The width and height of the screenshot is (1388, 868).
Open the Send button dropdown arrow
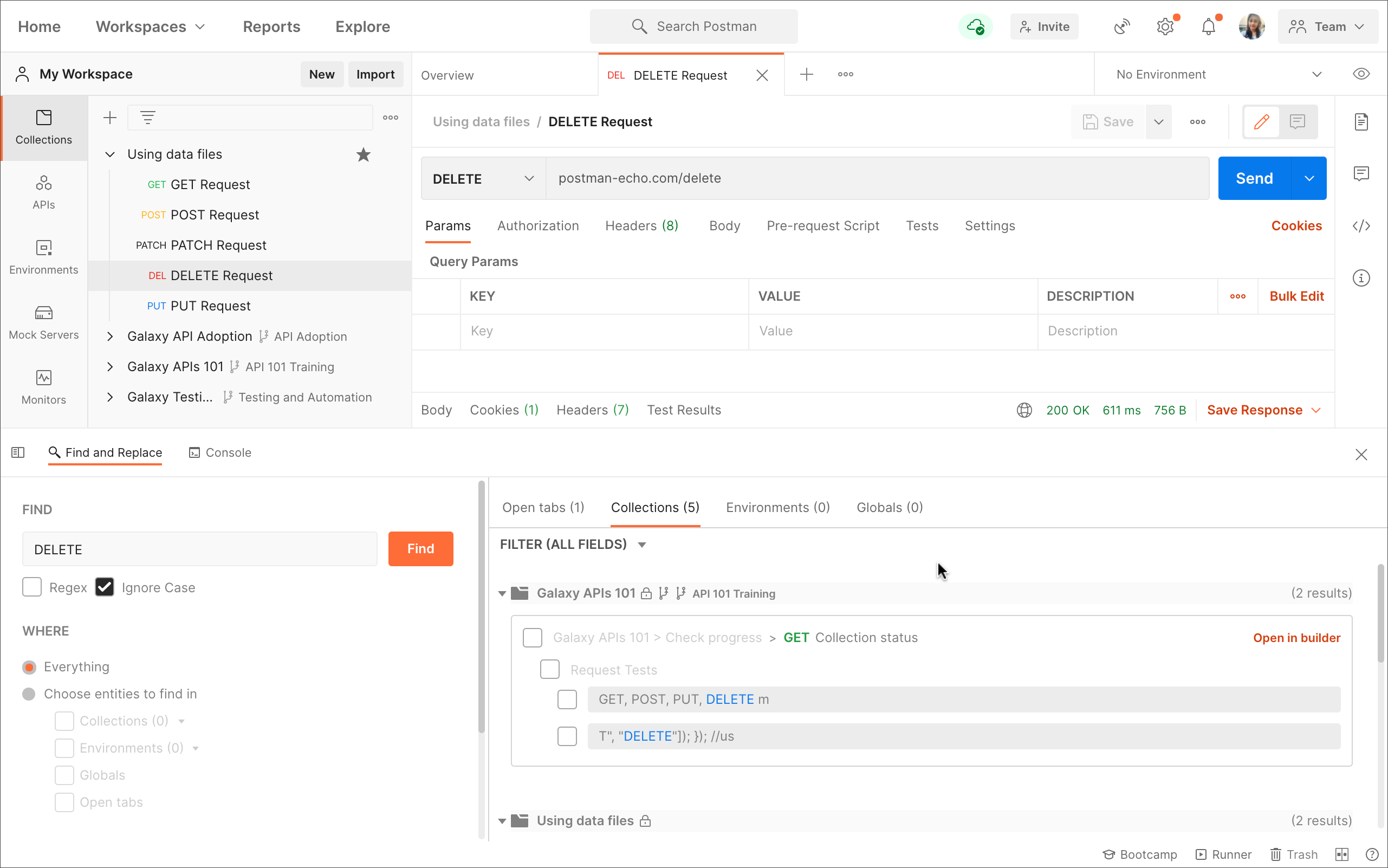(x=1309, y=179)
